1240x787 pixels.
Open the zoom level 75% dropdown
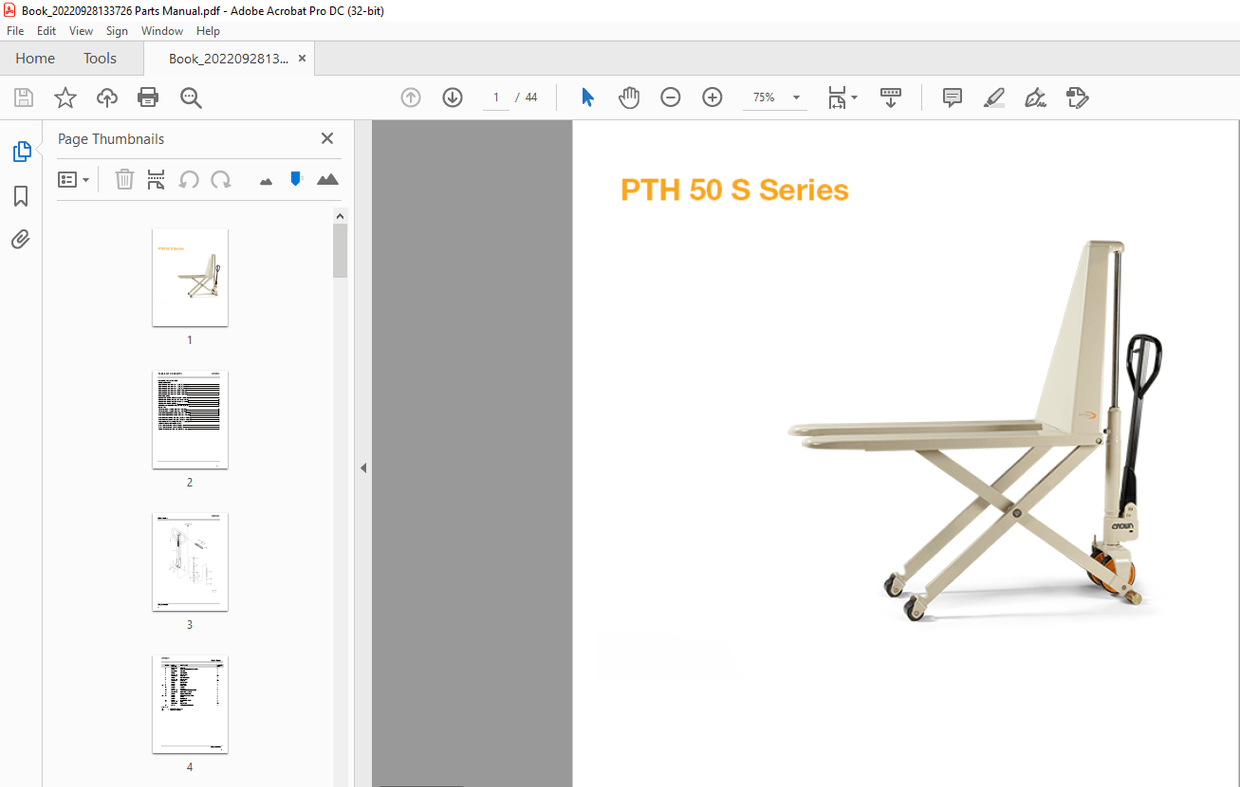click(775, 97)
